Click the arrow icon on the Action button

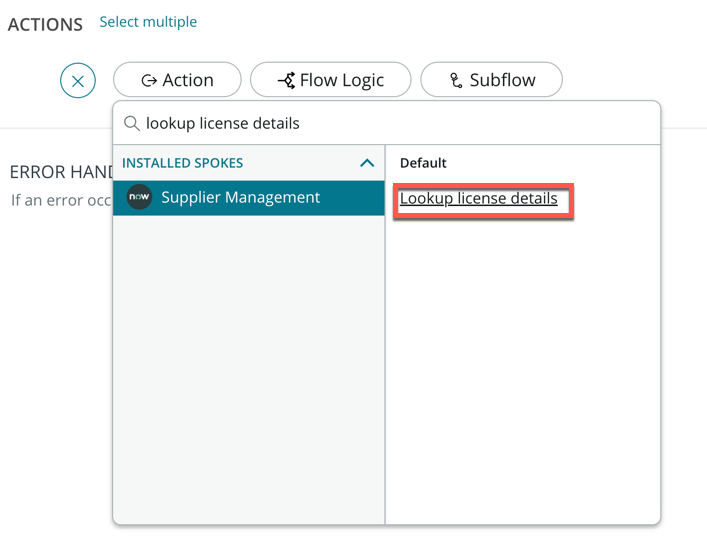149,80
